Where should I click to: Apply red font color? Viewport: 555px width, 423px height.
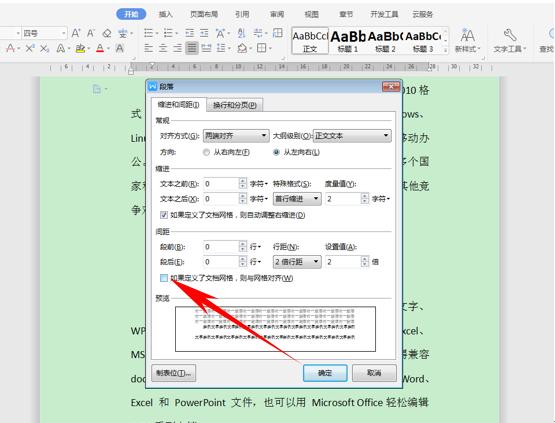pos(100,48)
